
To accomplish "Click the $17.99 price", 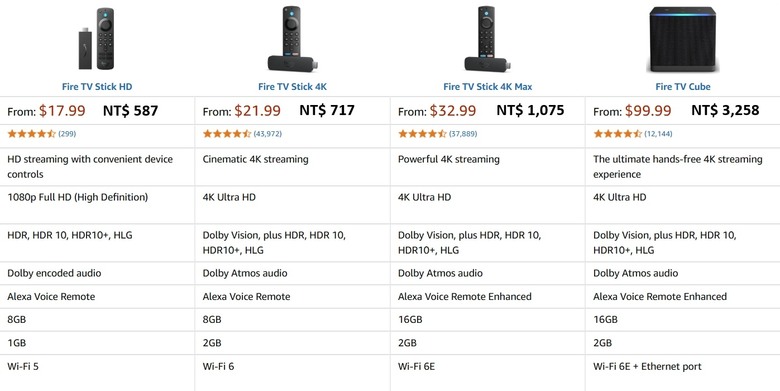I will coord(62,110).
